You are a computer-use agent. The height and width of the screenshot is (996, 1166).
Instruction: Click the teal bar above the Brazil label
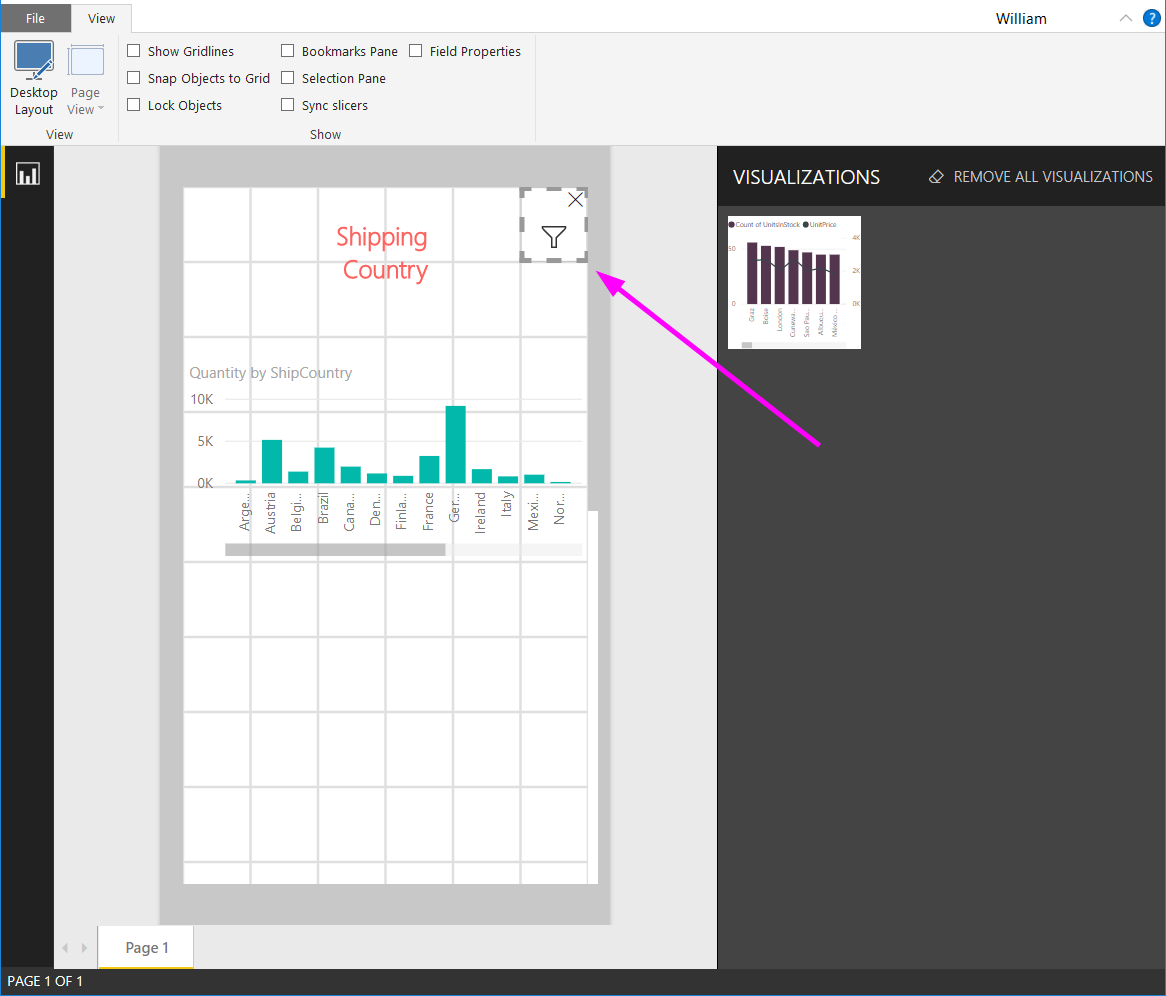(324, 466)
